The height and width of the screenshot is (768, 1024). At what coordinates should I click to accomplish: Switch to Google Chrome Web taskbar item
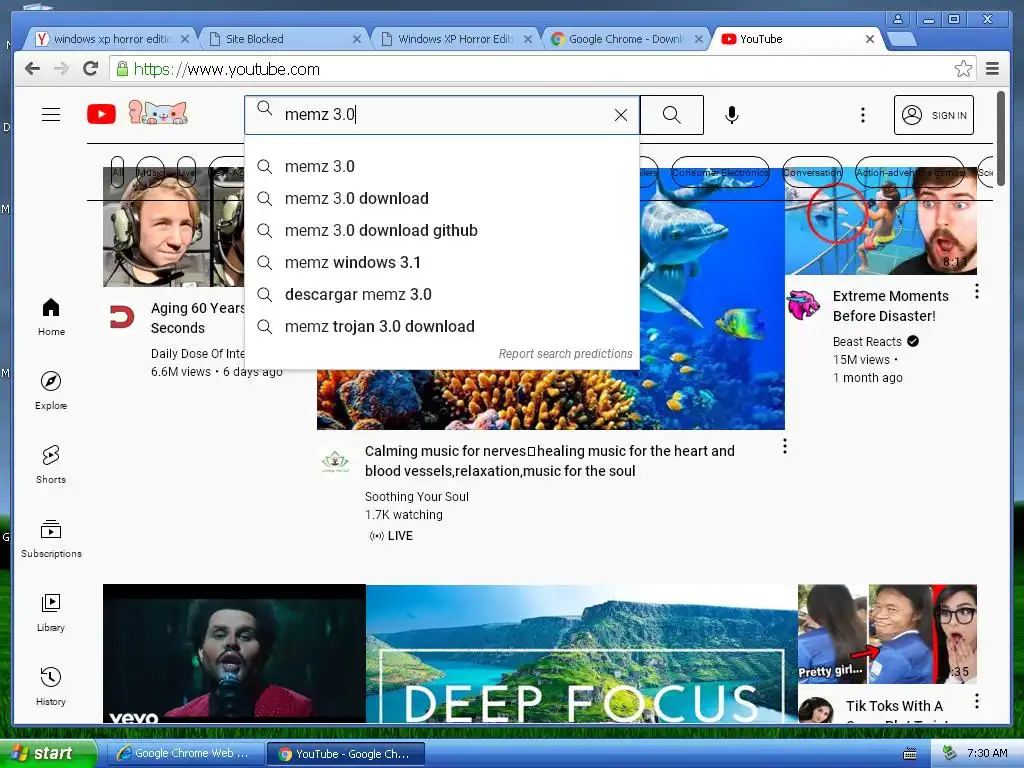(x=185, y=753)
